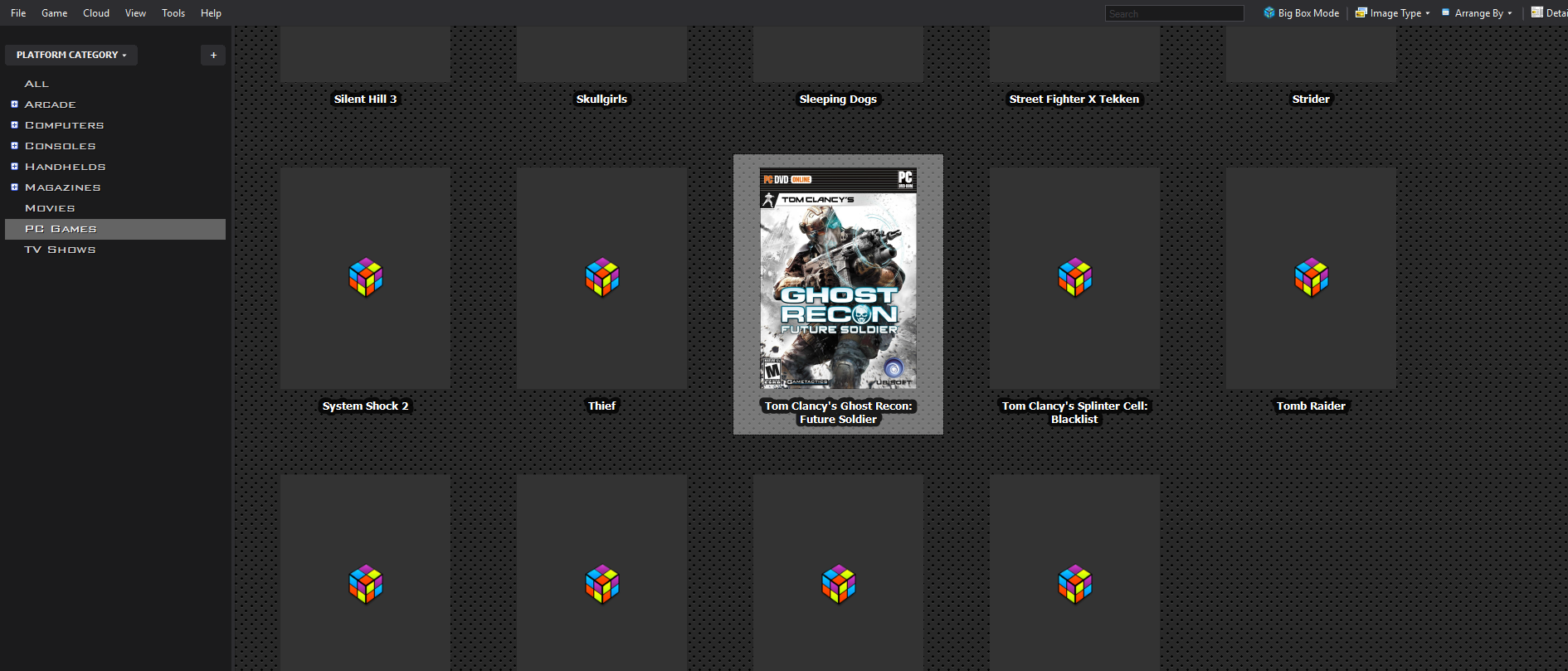The image size is (1568, 671).
Task: Open the Cloud menu
Action: pyautogui.click(x=96, y=13)
